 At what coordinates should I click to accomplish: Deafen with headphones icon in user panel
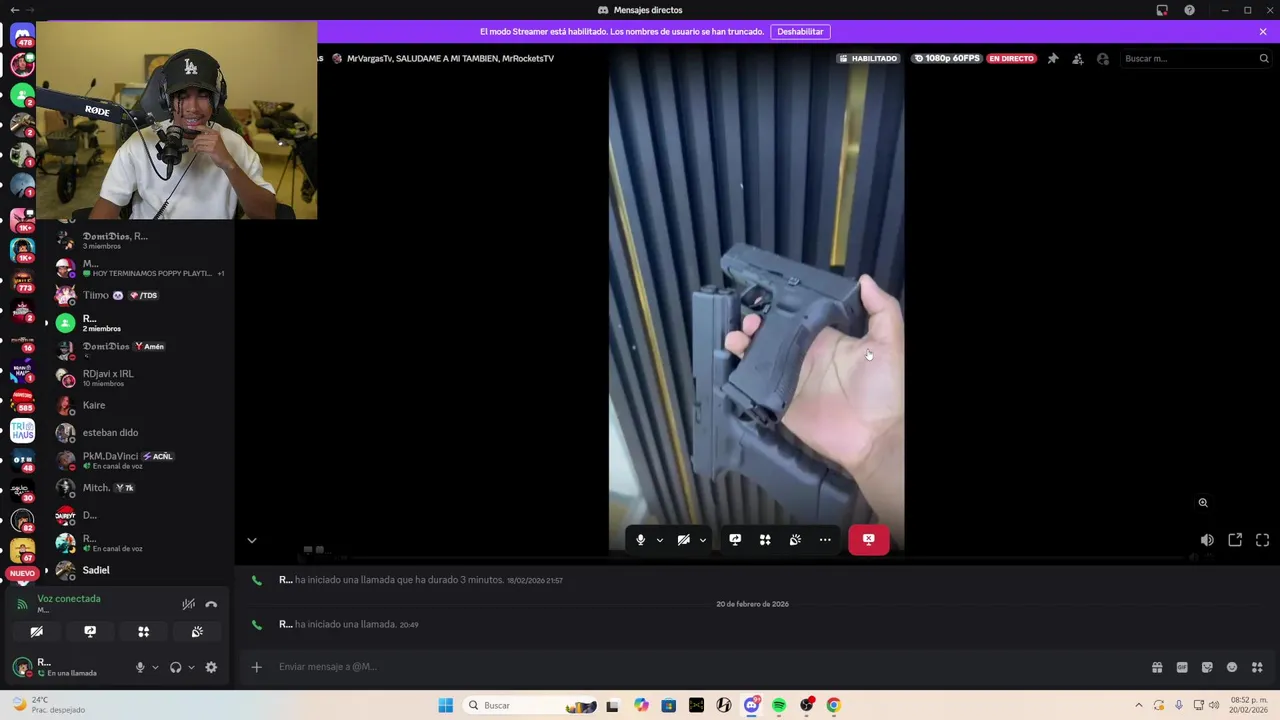pyautogui.click(x=176, y=668)
